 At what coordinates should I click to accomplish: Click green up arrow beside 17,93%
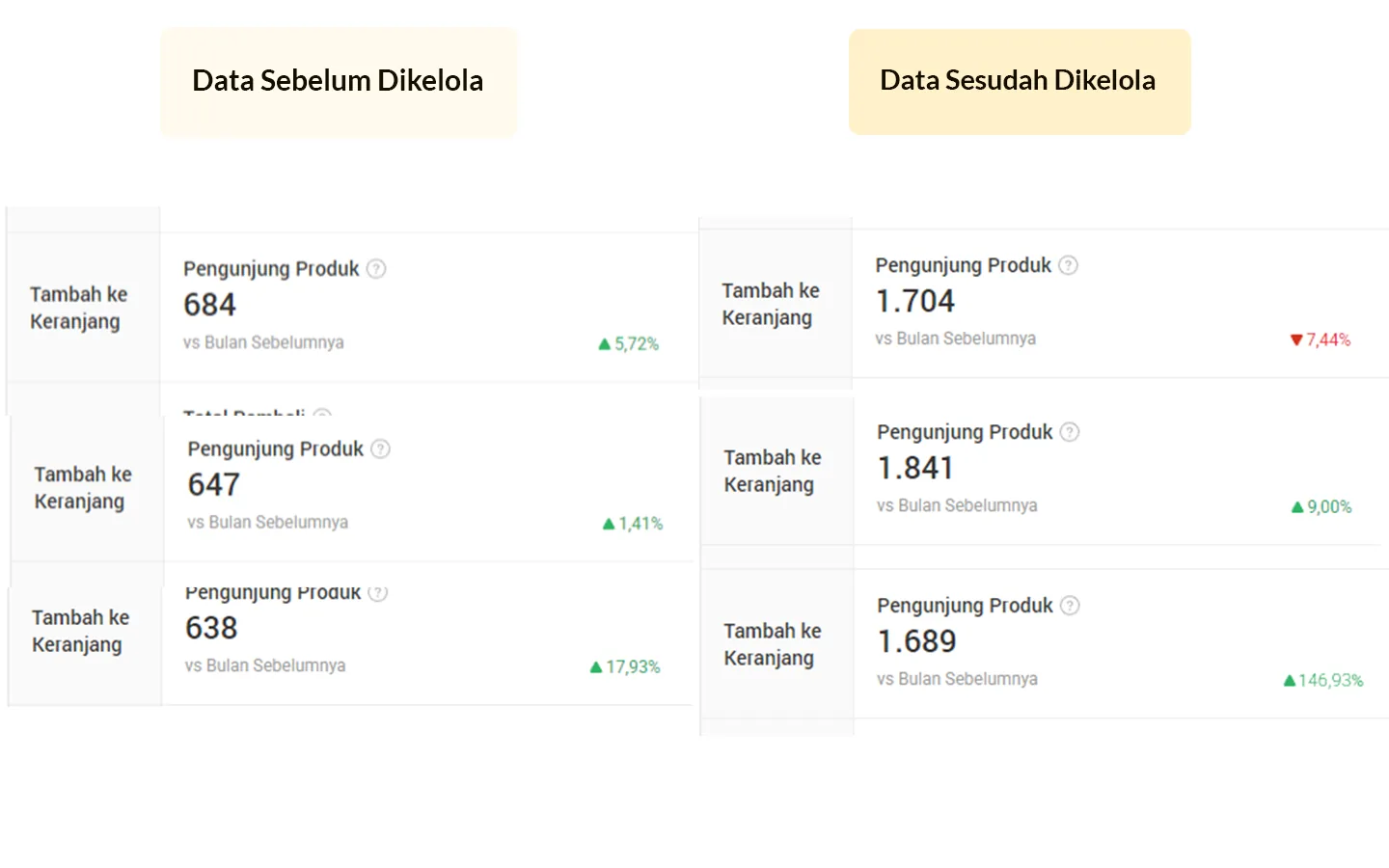[596, 667]
